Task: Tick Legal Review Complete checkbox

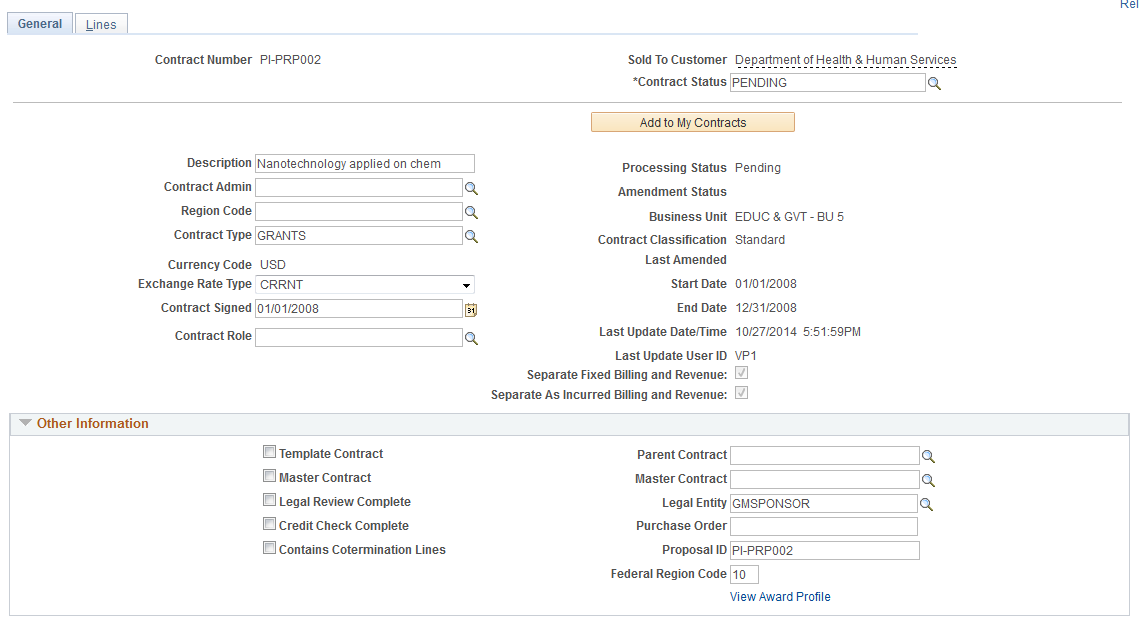Action: [x=269, y=500]
